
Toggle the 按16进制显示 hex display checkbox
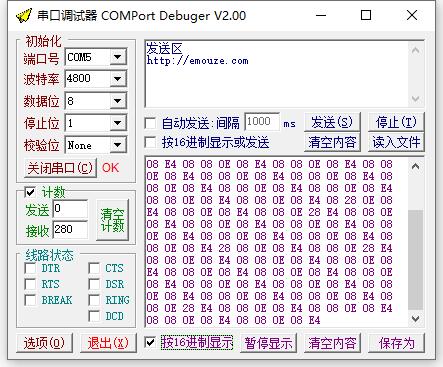pyautogui.click(x=150, y=342)
